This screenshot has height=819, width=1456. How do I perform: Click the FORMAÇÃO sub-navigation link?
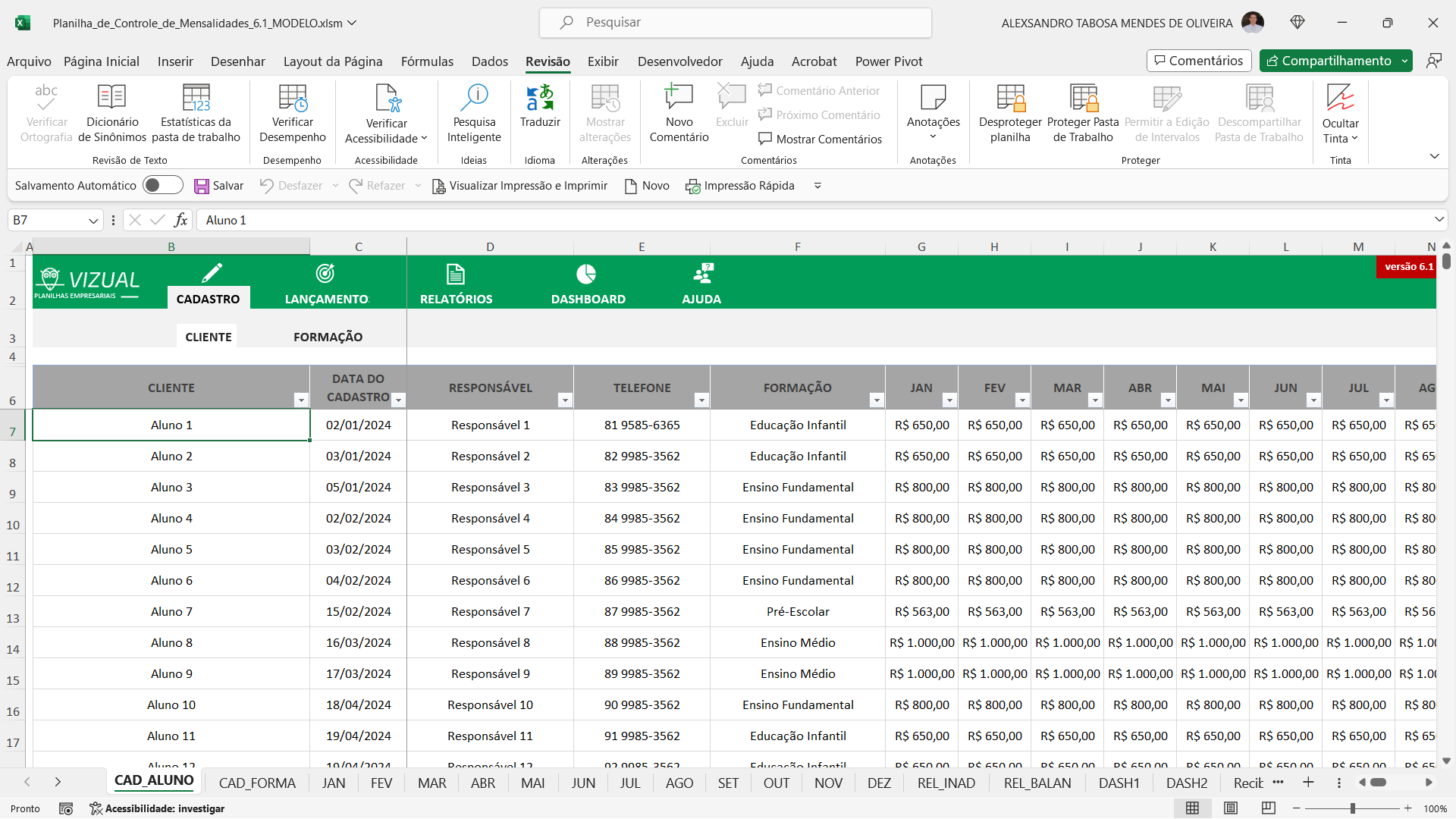pyautogui.click(x=328, y=337)
